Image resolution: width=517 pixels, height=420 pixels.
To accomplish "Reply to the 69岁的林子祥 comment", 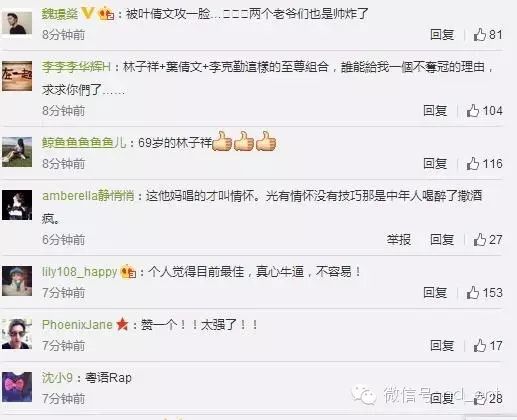I will (435, 163).
